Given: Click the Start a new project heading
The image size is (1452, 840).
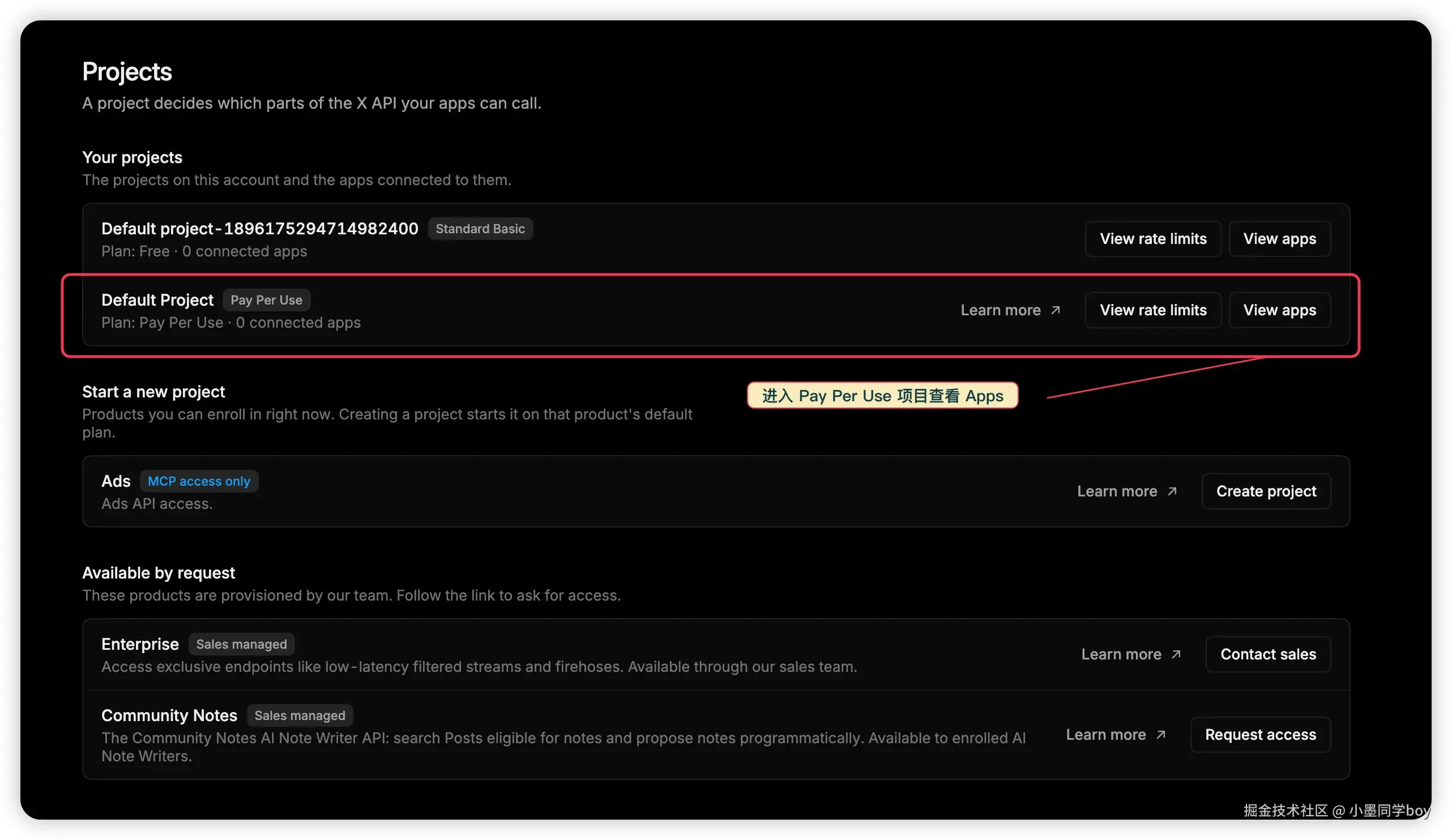Looking at the screenshot, I should coord(153,392).
